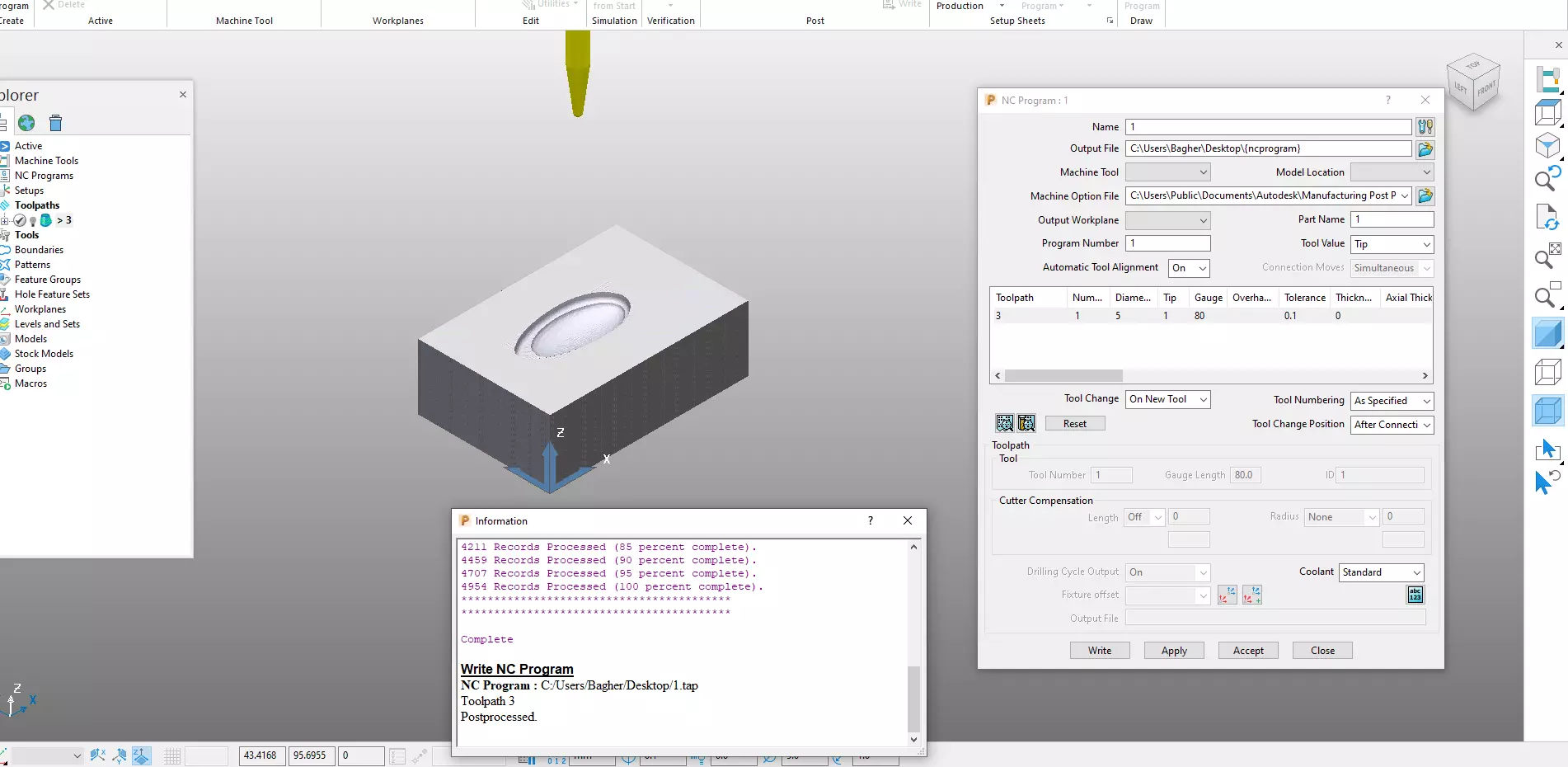Toggle the light bulb on toolpath 3

(33, 221)
